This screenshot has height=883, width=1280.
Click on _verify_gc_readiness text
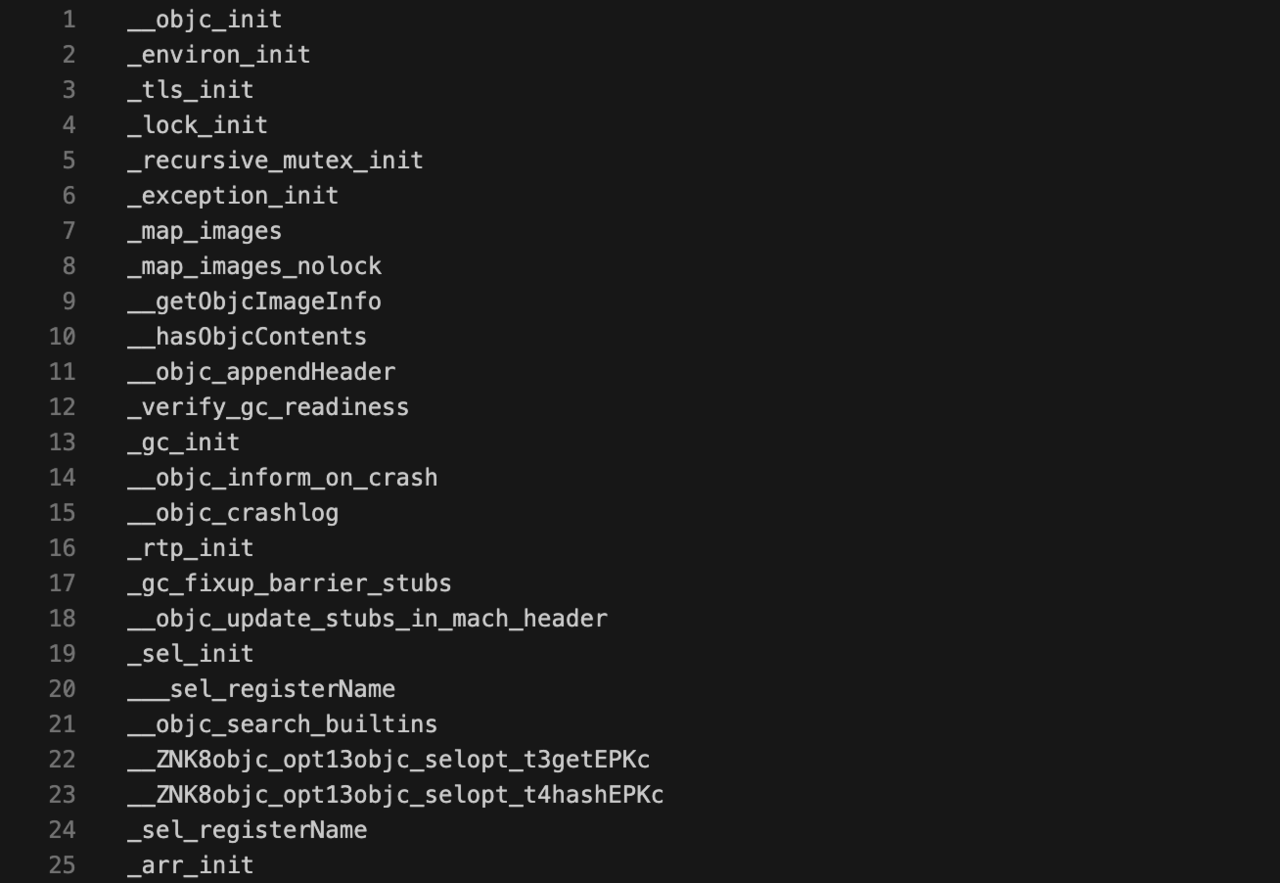tap(268, 407)
